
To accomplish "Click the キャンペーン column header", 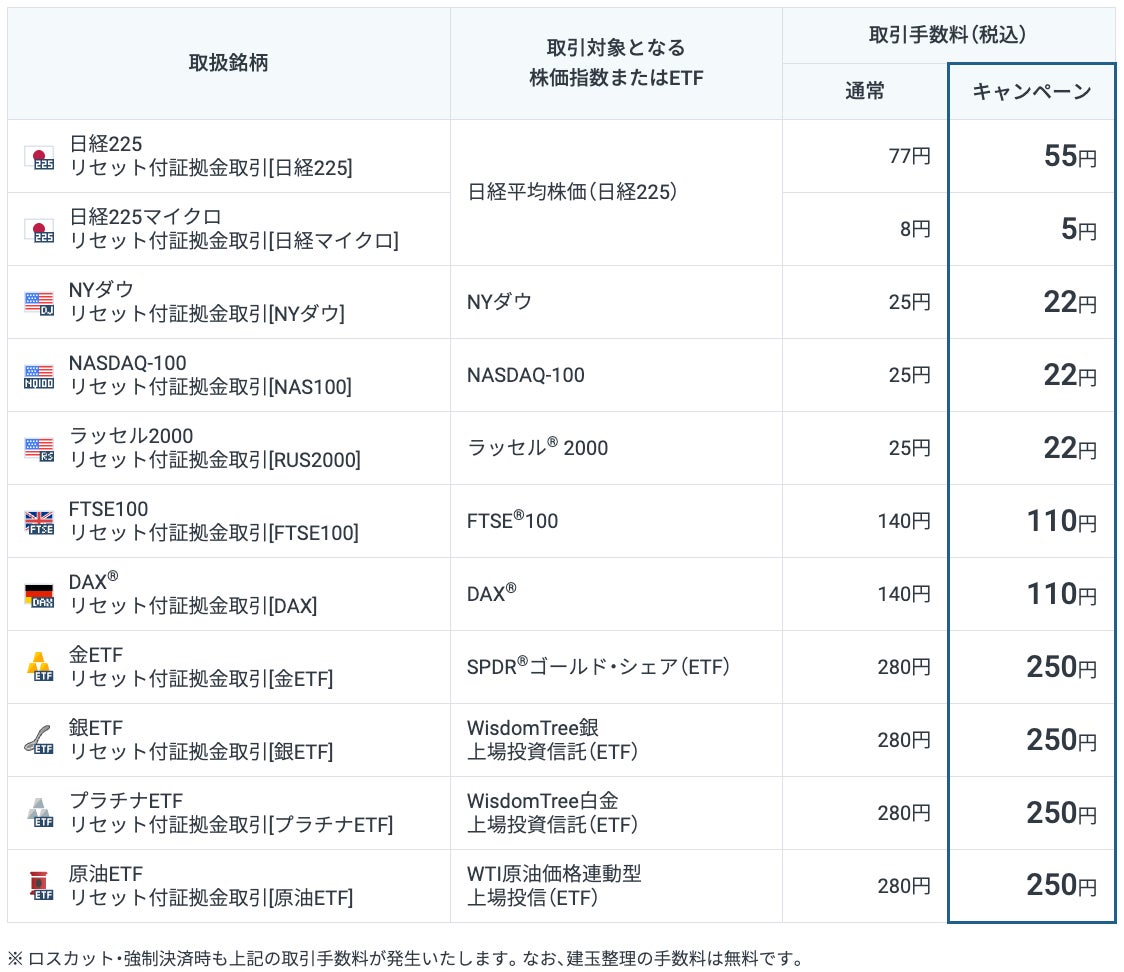I will (1031, 92).
